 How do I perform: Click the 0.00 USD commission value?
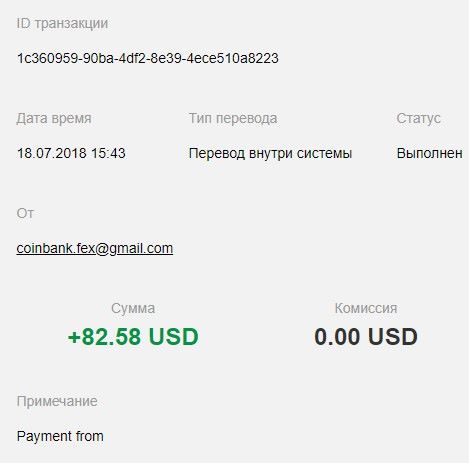366,336
